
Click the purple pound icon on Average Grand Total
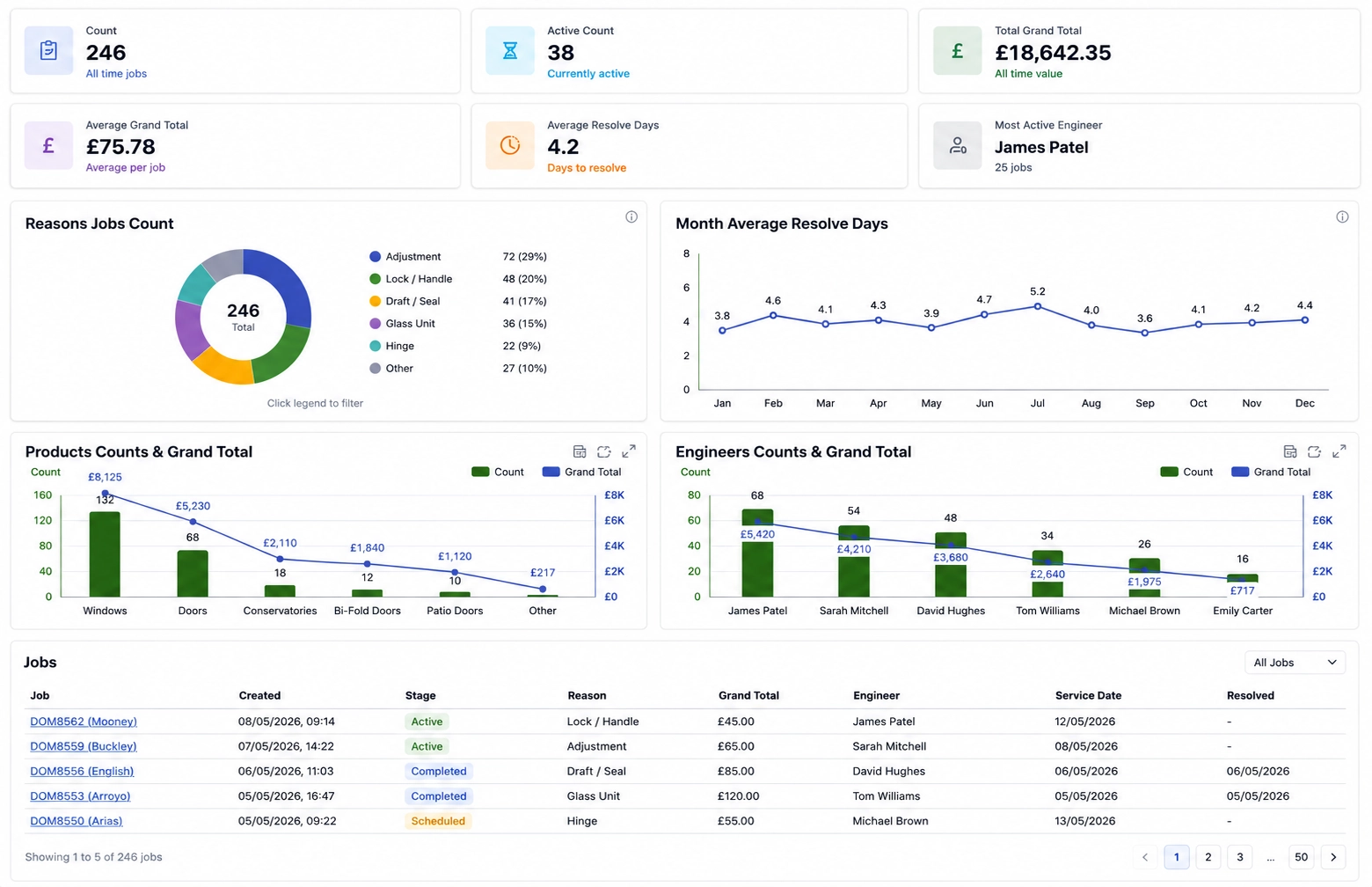click(48, 146)
